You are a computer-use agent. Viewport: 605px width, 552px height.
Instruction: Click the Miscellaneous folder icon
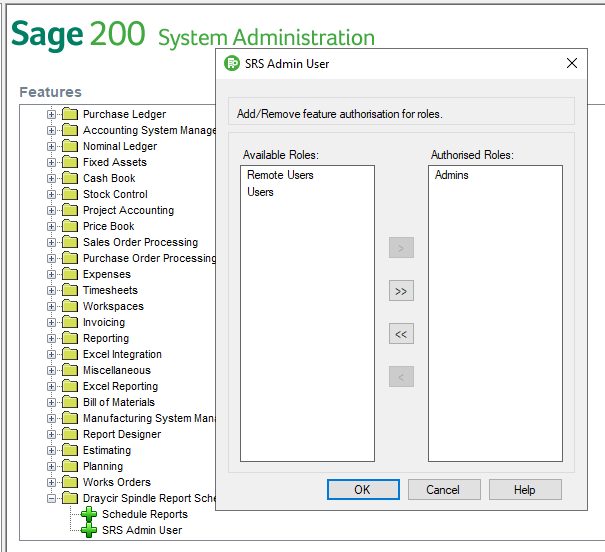tap(70, 370)
